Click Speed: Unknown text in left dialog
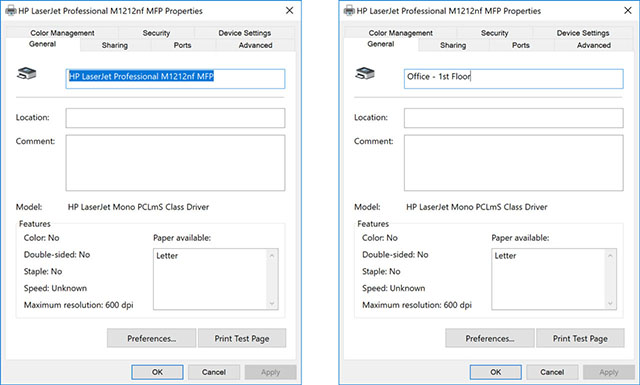Viewport: 640px width, 385px height. pyautogui.click(x=55, y=288)
